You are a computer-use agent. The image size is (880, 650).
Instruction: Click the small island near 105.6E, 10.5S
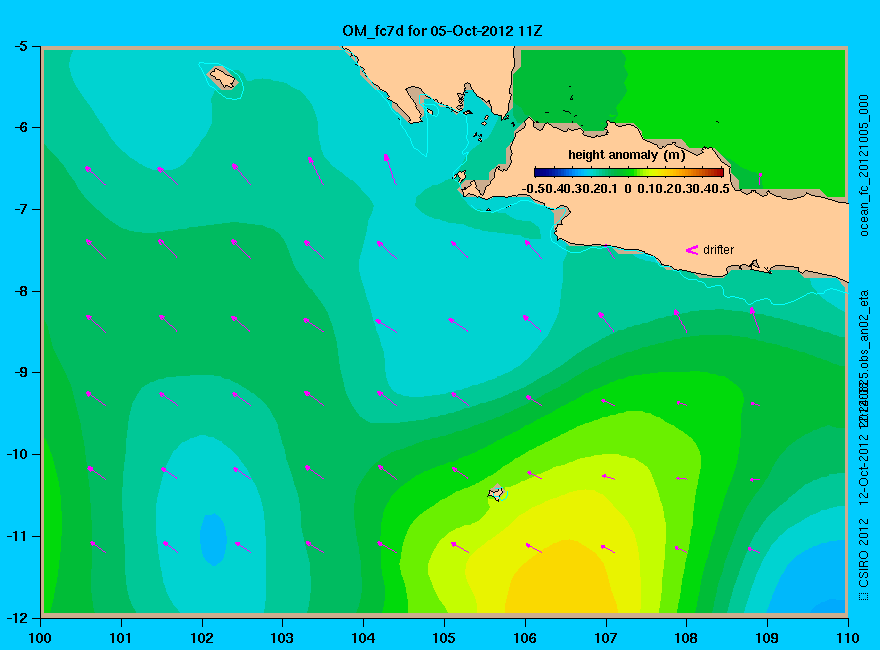496,493
